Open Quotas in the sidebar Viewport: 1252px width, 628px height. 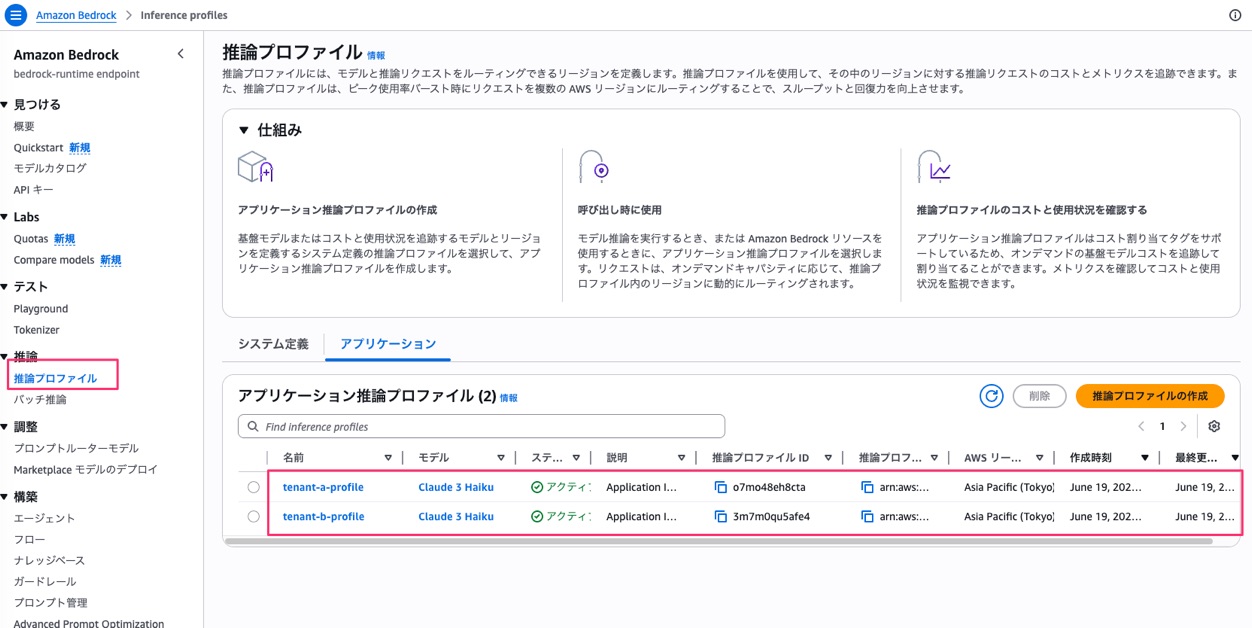pos(31,239)
